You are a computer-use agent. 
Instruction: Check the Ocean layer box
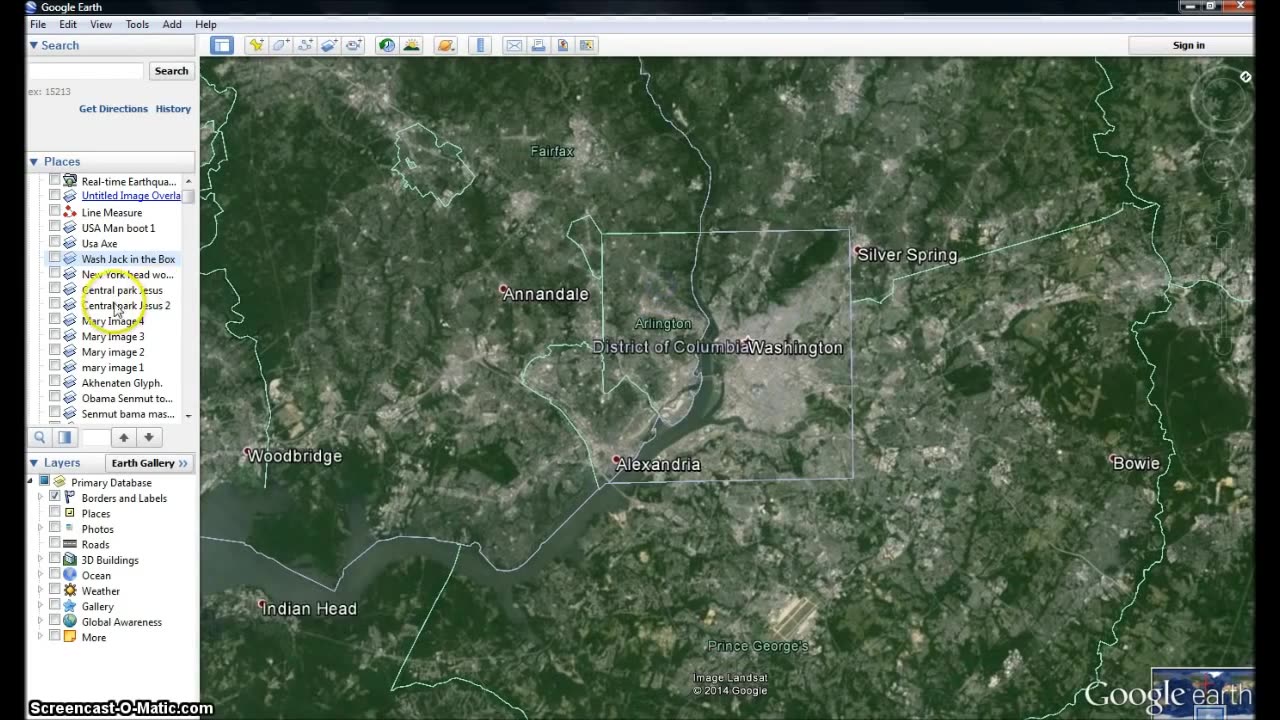(55, 575)
